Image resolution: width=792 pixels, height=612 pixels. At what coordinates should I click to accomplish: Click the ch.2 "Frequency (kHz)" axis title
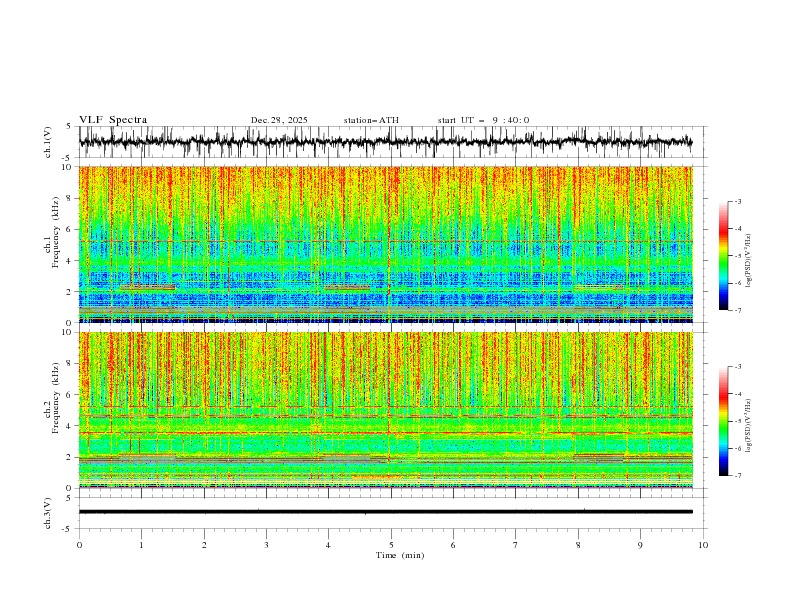[55, 397]
